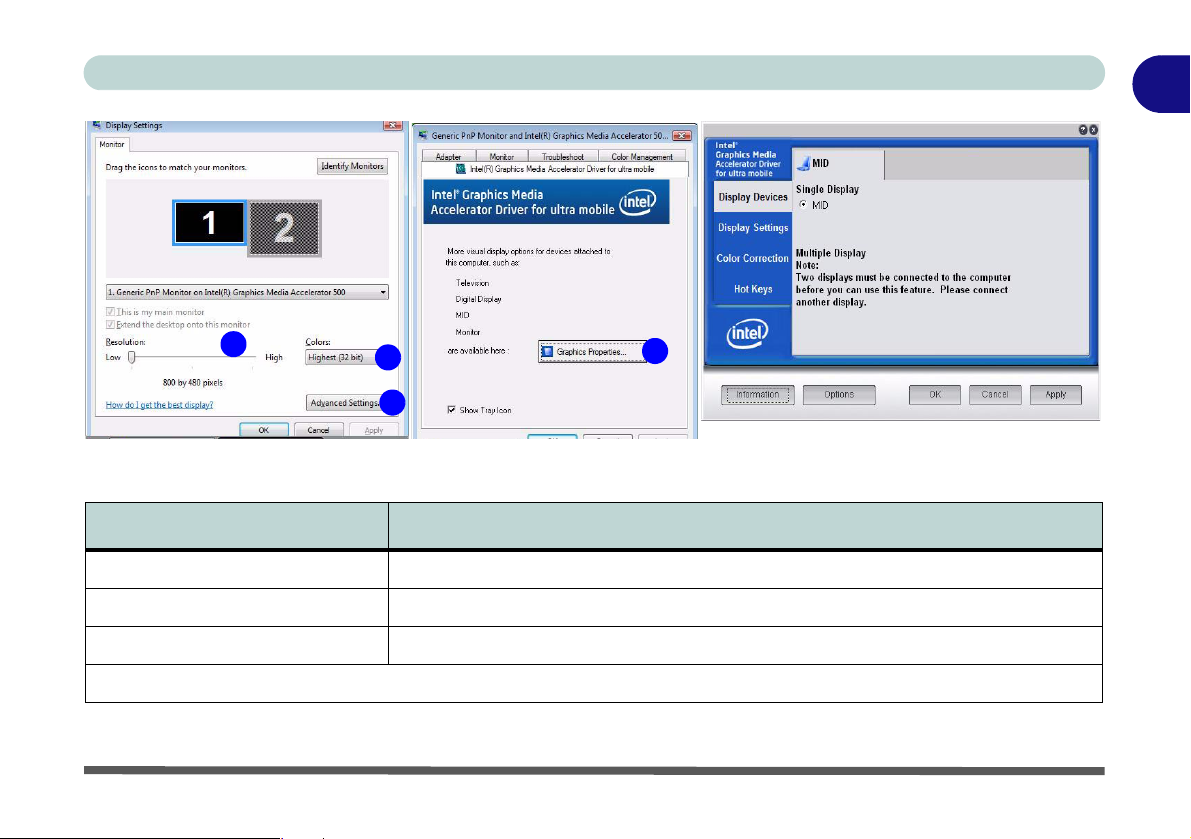Click the help question mark icon in Intel panel
Screen dimensions: 1191x839
[1083, 130]
